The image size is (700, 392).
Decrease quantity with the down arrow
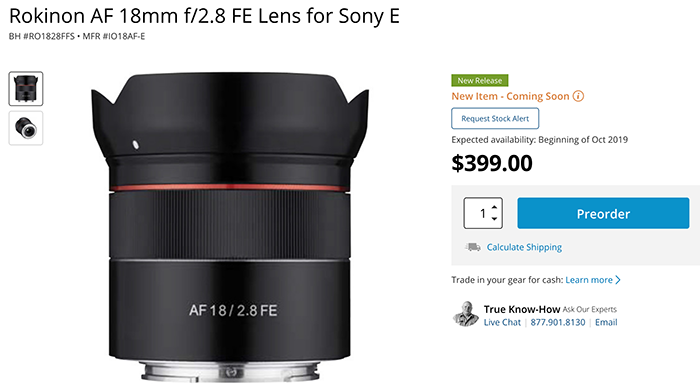coord(494,218)
